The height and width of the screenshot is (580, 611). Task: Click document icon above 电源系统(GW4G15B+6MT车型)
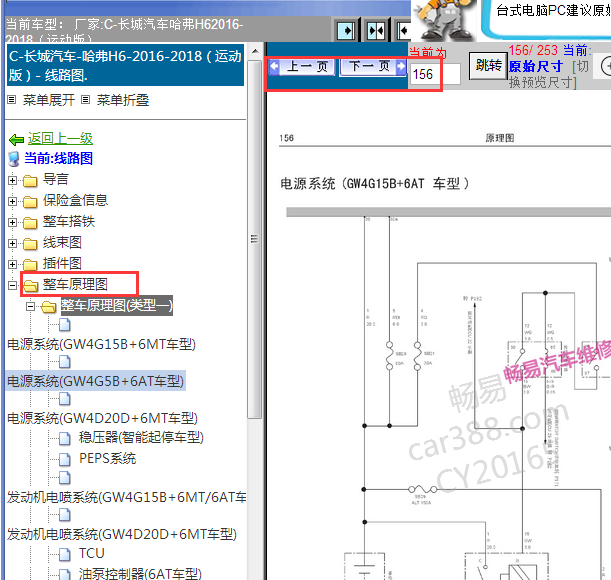click(65, 324)
